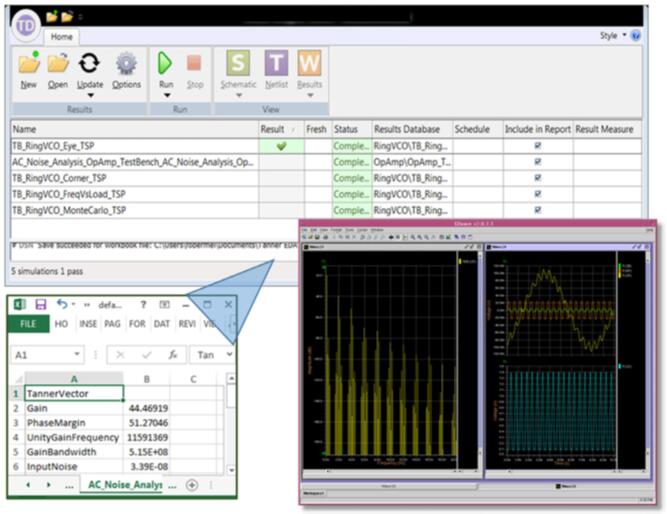Open the Netlist view icon
Image resolution: width=667 pixels, height=514 pixels.
point(276,63)
